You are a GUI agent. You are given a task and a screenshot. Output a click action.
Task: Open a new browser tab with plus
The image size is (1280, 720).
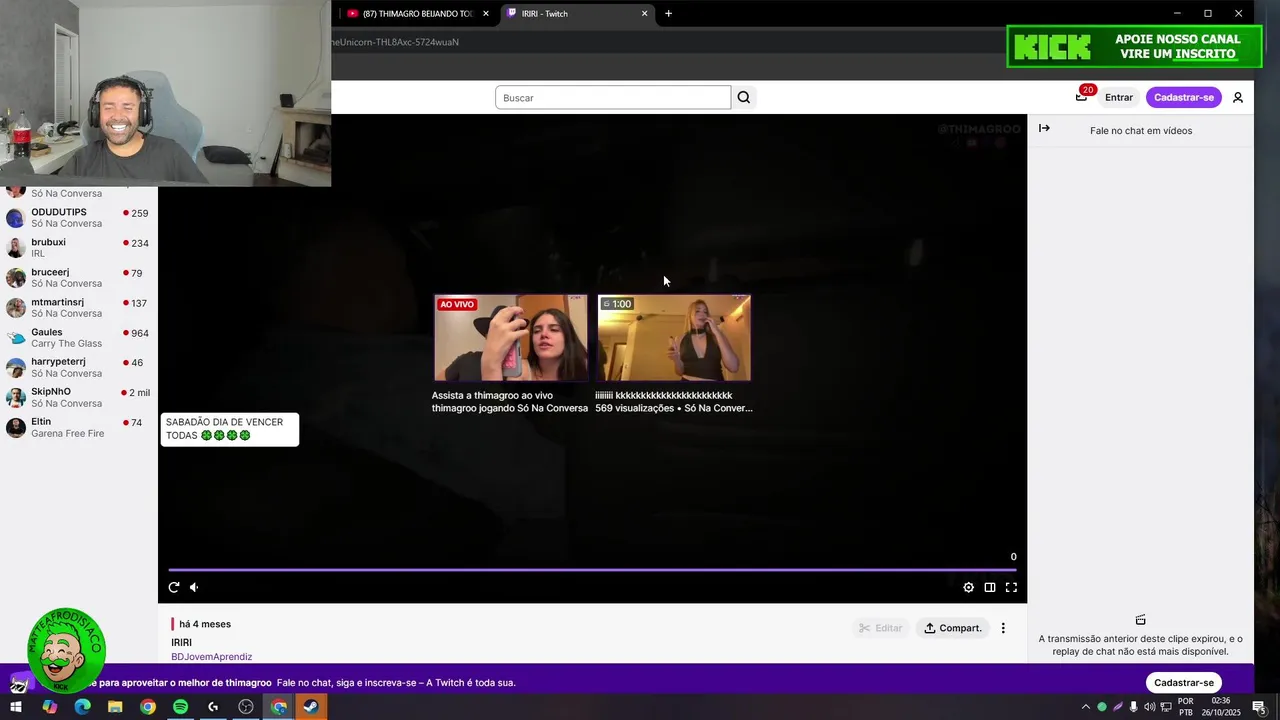click(668, 13)
